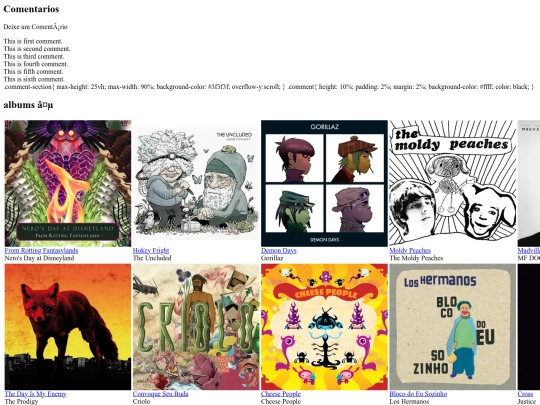The image size is (540, 405).
Task: Click the red fox Prodigy album cover
Action: [68, 327]
